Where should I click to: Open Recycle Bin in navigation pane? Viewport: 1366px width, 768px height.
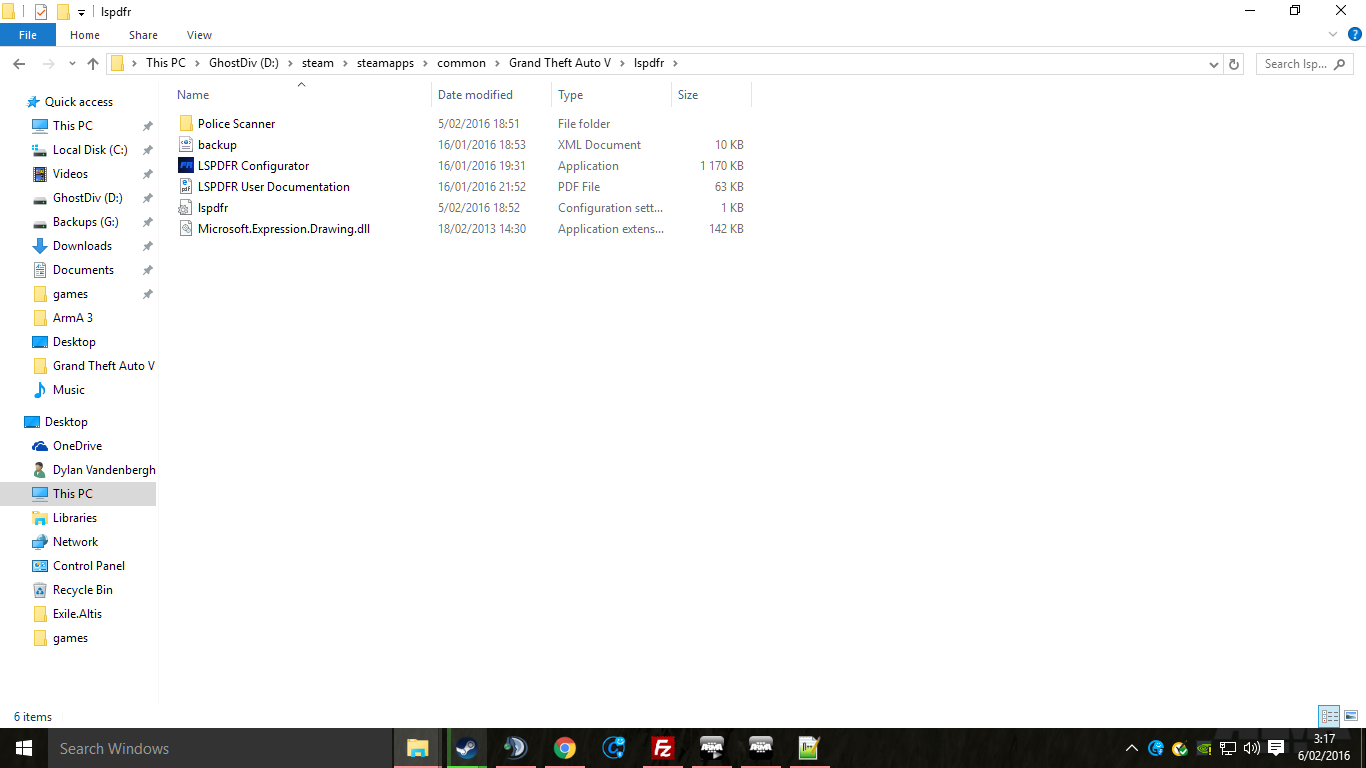tap(83, 590)
